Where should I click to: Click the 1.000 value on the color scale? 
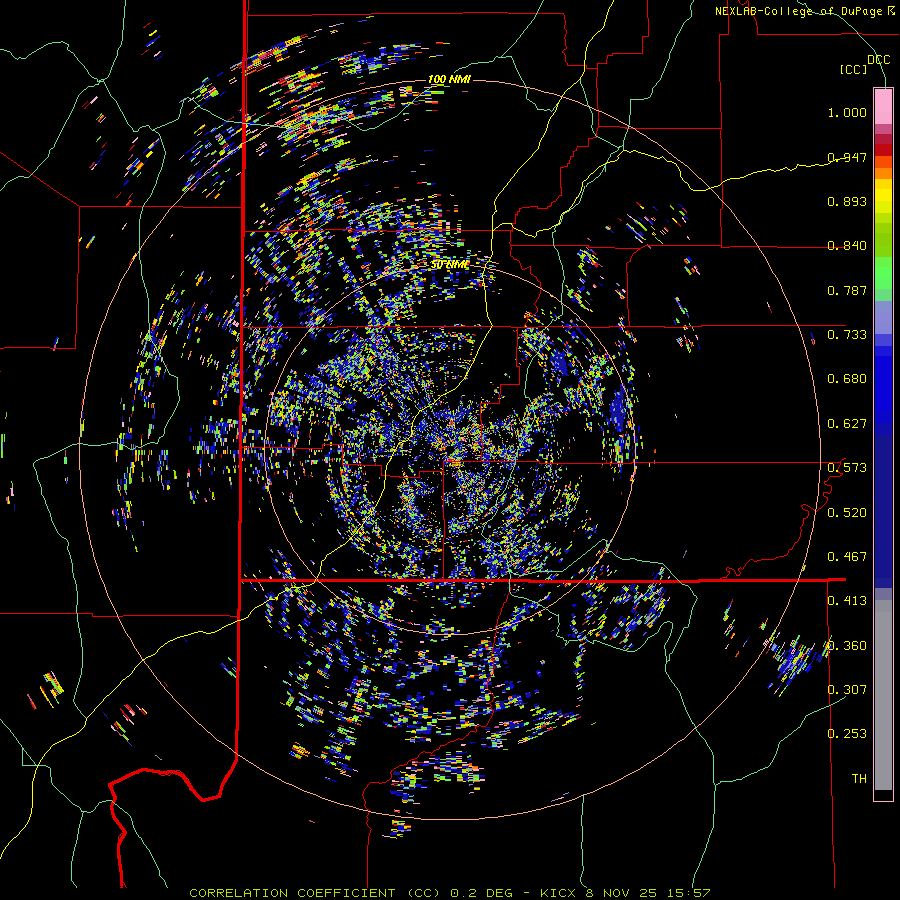(x=847, y=112)
